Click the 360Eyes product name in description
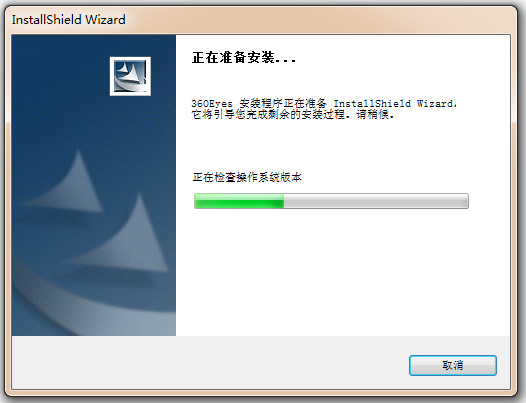Screen dimensions: 526x403 (x=212, y=103)
